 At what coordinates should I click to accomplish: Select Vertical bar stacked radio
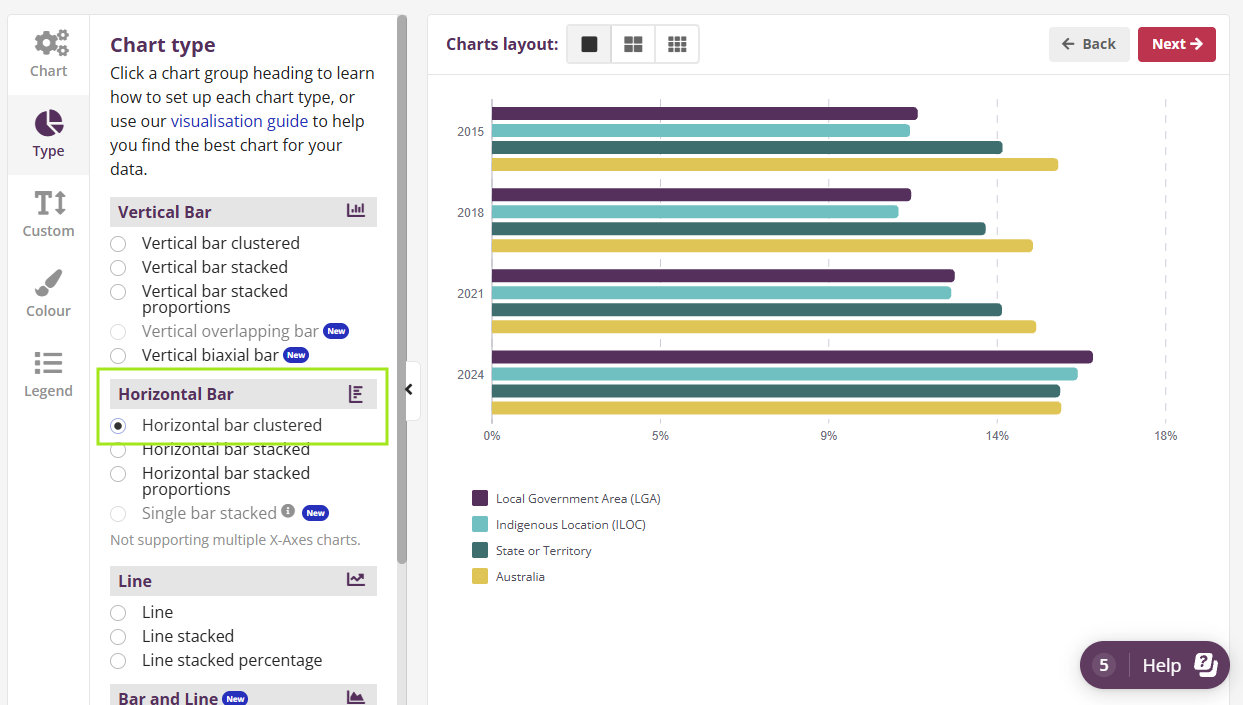tap(118, 267)
